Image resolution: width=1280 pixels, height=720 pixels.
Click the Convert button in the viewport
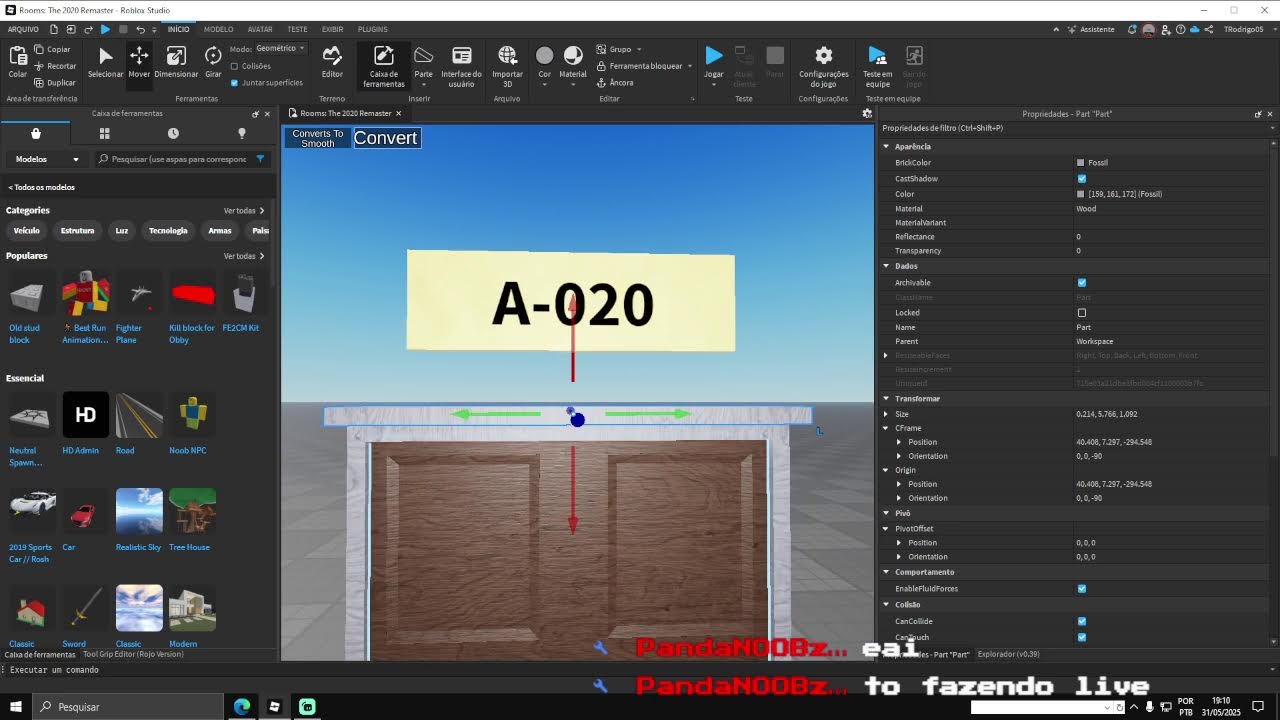point(386,138)
